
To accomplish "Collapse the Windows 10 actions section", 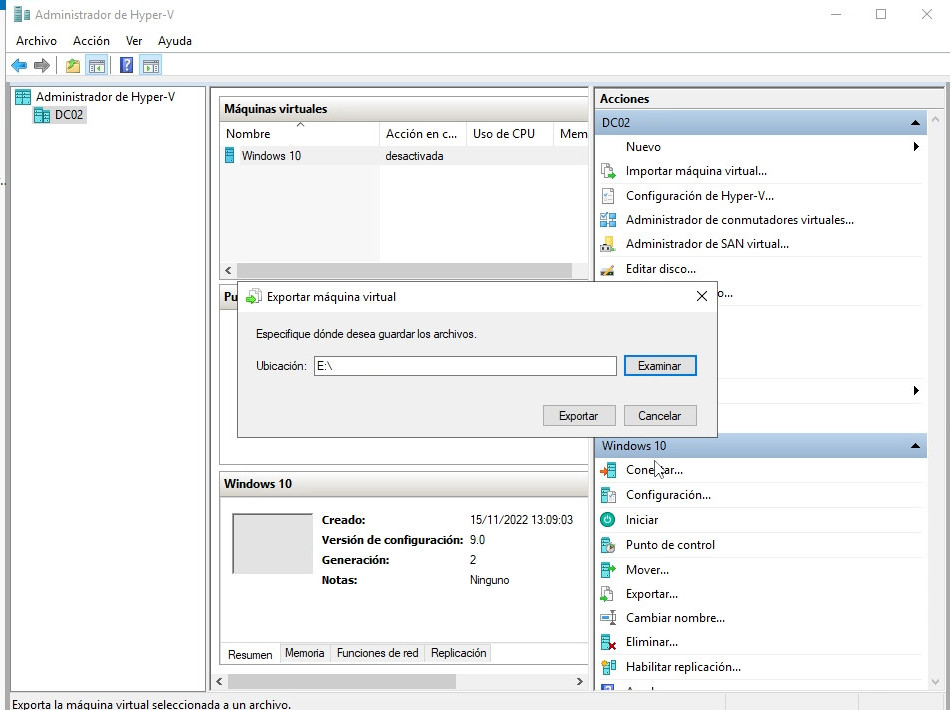I will pyautogui.click(x=915, y=446).
